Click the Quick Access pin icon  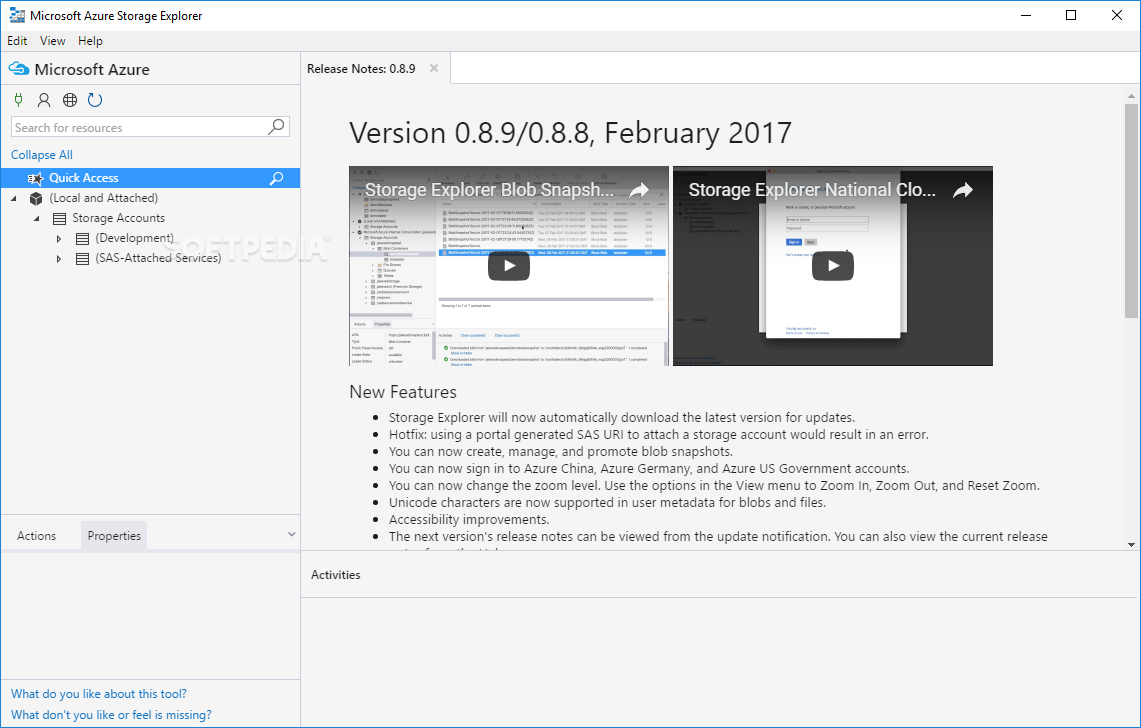(x=35, y=178)
